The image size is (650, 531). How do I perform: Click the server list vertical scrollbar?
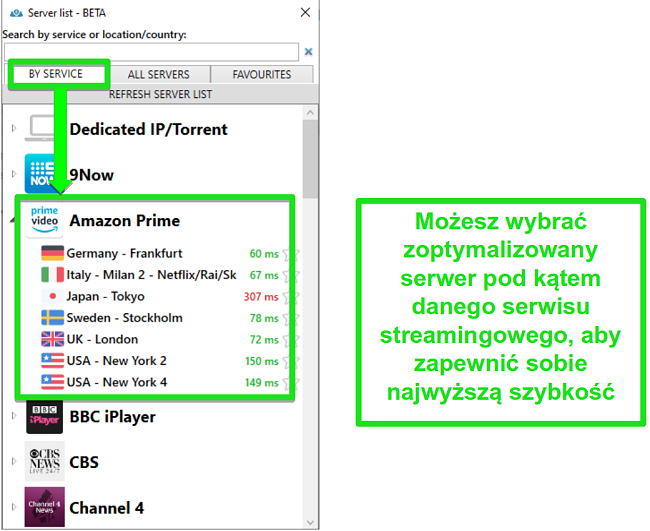click(310, 160)
